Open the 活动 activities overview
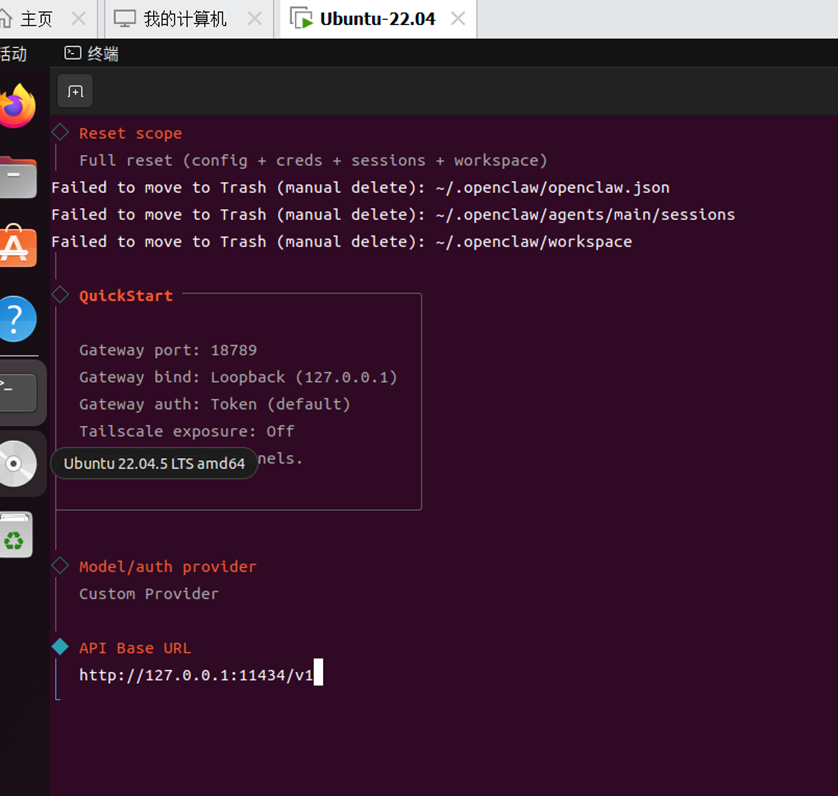Image resolution: width=838 pixels, height=796 pixels. (x=13, y=53)
